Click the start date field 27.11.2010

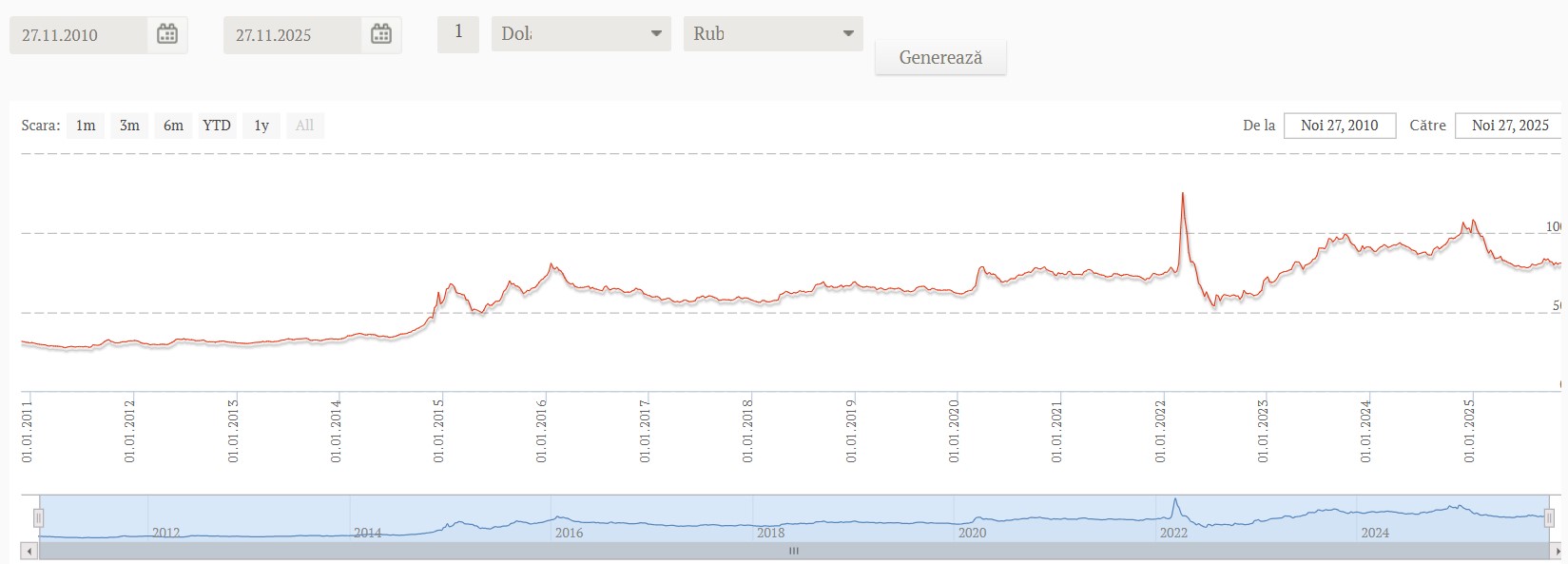[x=81, y=35]
